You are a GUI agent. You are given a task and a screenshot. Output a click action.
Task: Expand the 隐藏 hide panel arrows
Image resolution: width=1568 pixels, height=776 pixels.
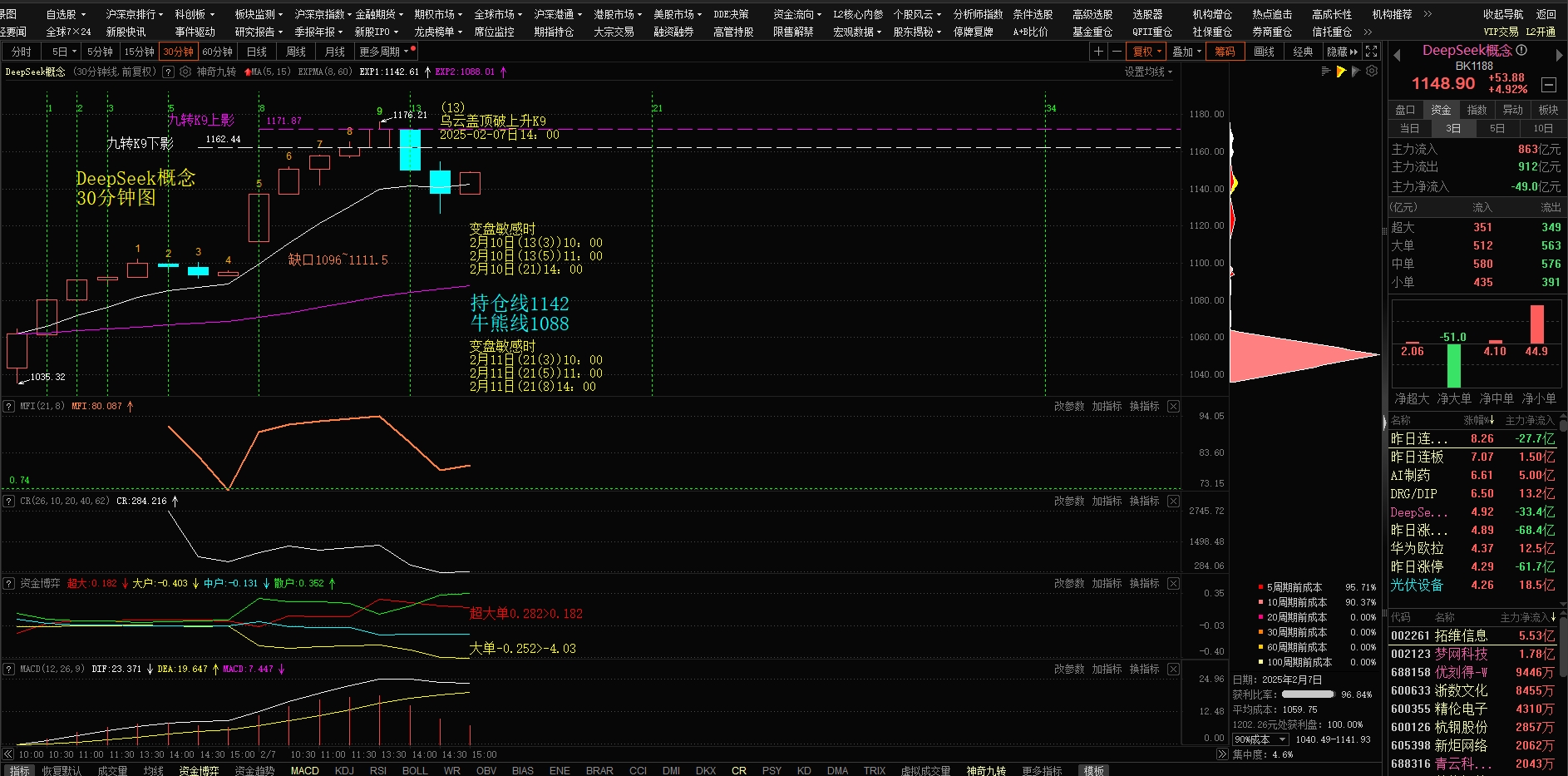1342,52
